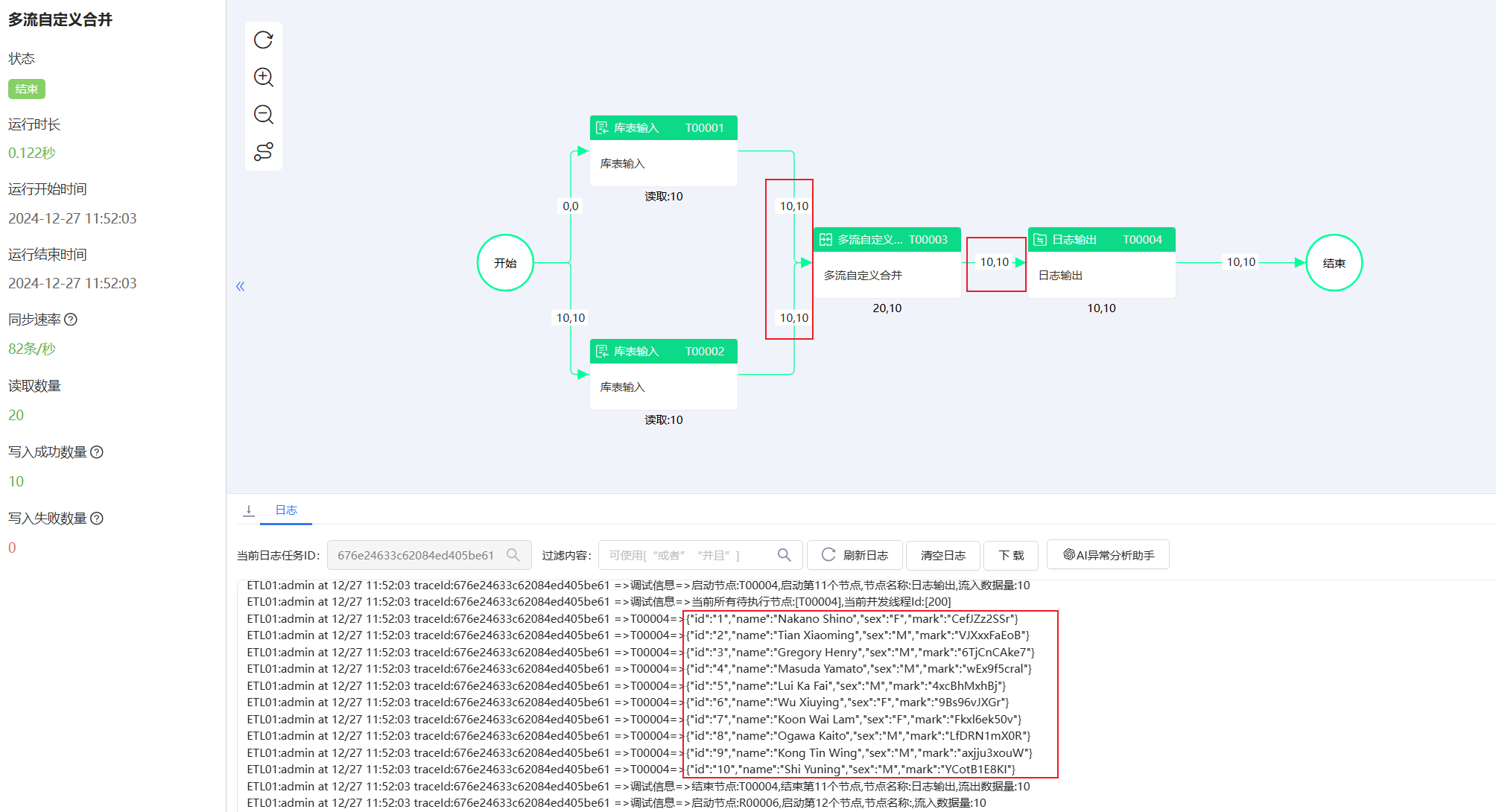
Task: Collapse the left info panel chevron
Action: coord(240,286)
